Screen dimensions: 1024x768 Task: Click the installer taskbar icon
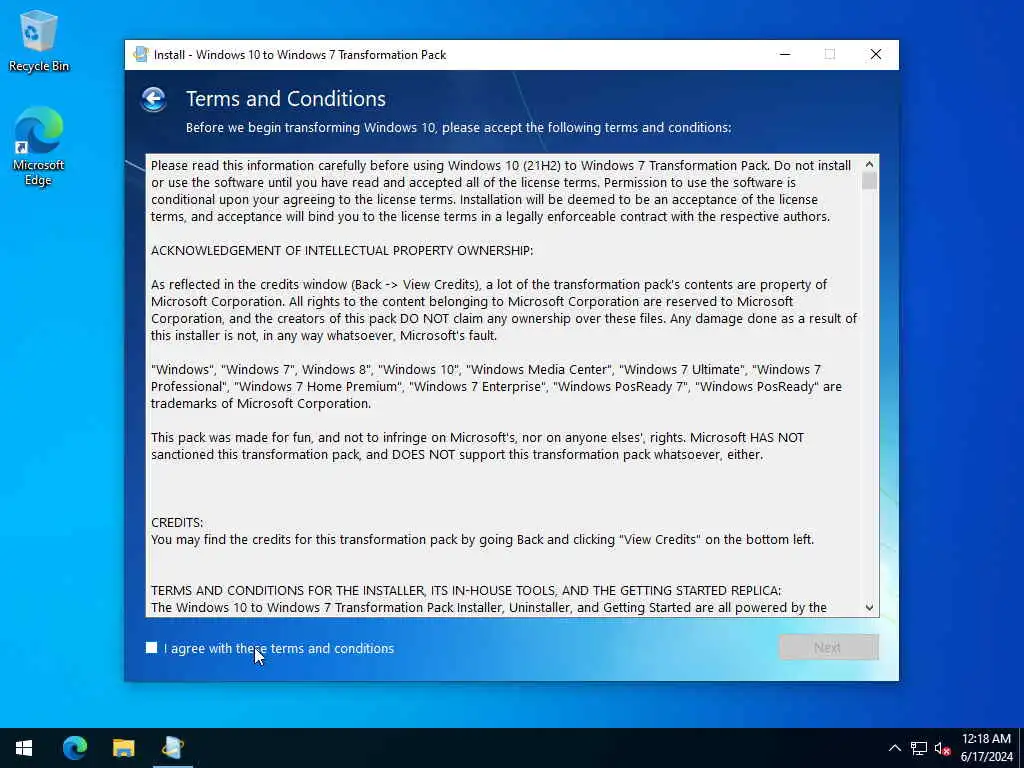[x=172, y=748]
